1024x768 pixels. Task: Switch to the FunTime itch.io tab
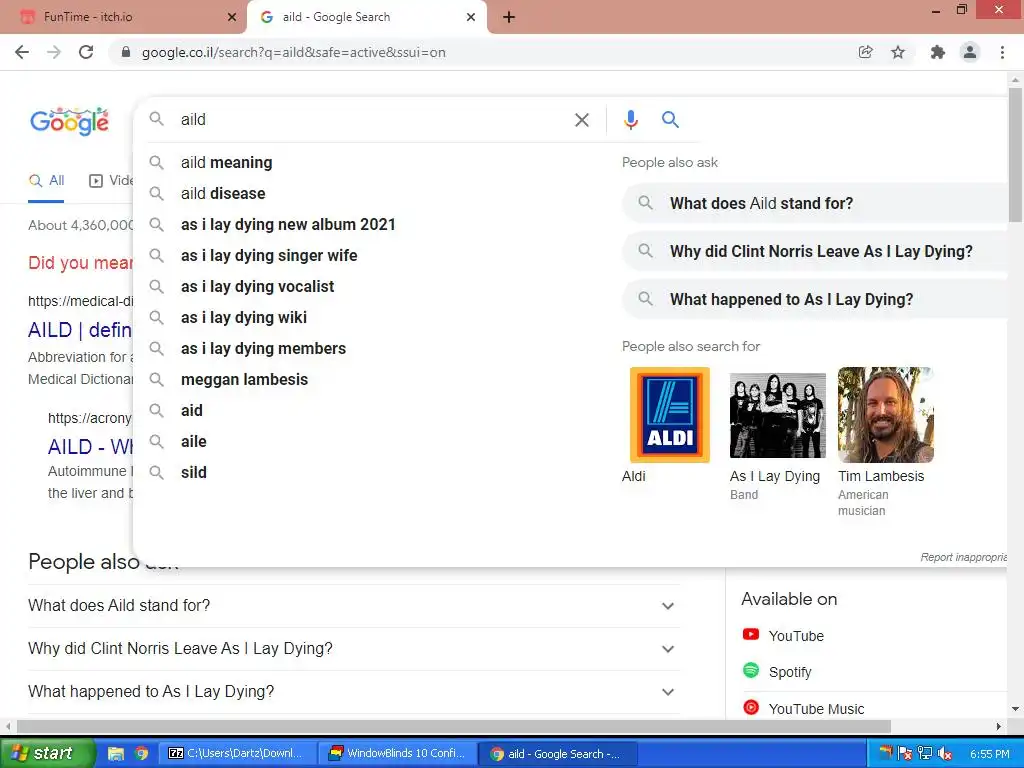click(123, 17)
